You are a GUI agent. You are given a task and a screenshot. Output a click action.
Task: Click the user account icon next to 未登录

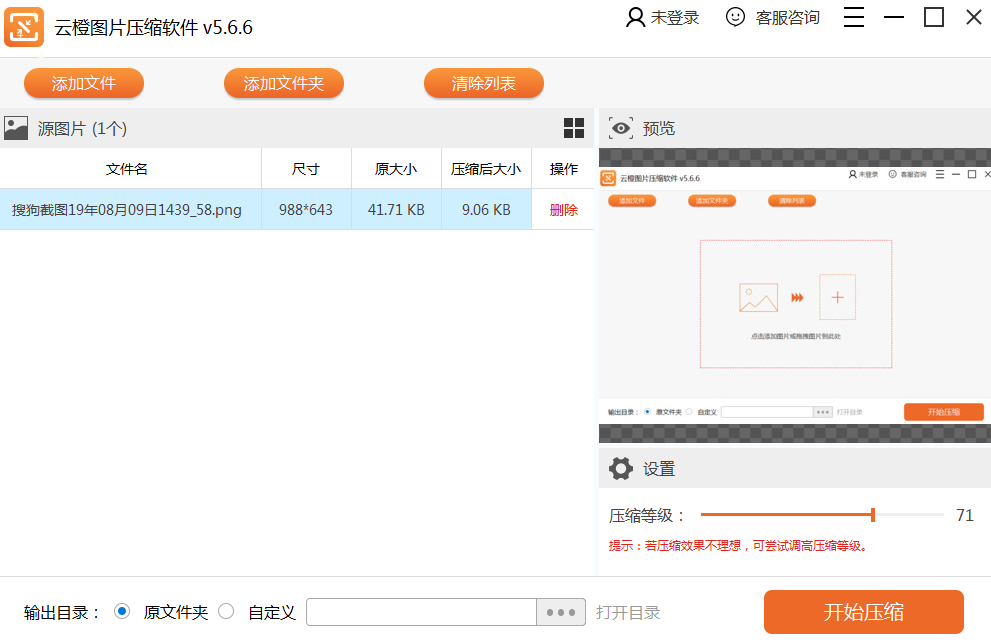635,17
